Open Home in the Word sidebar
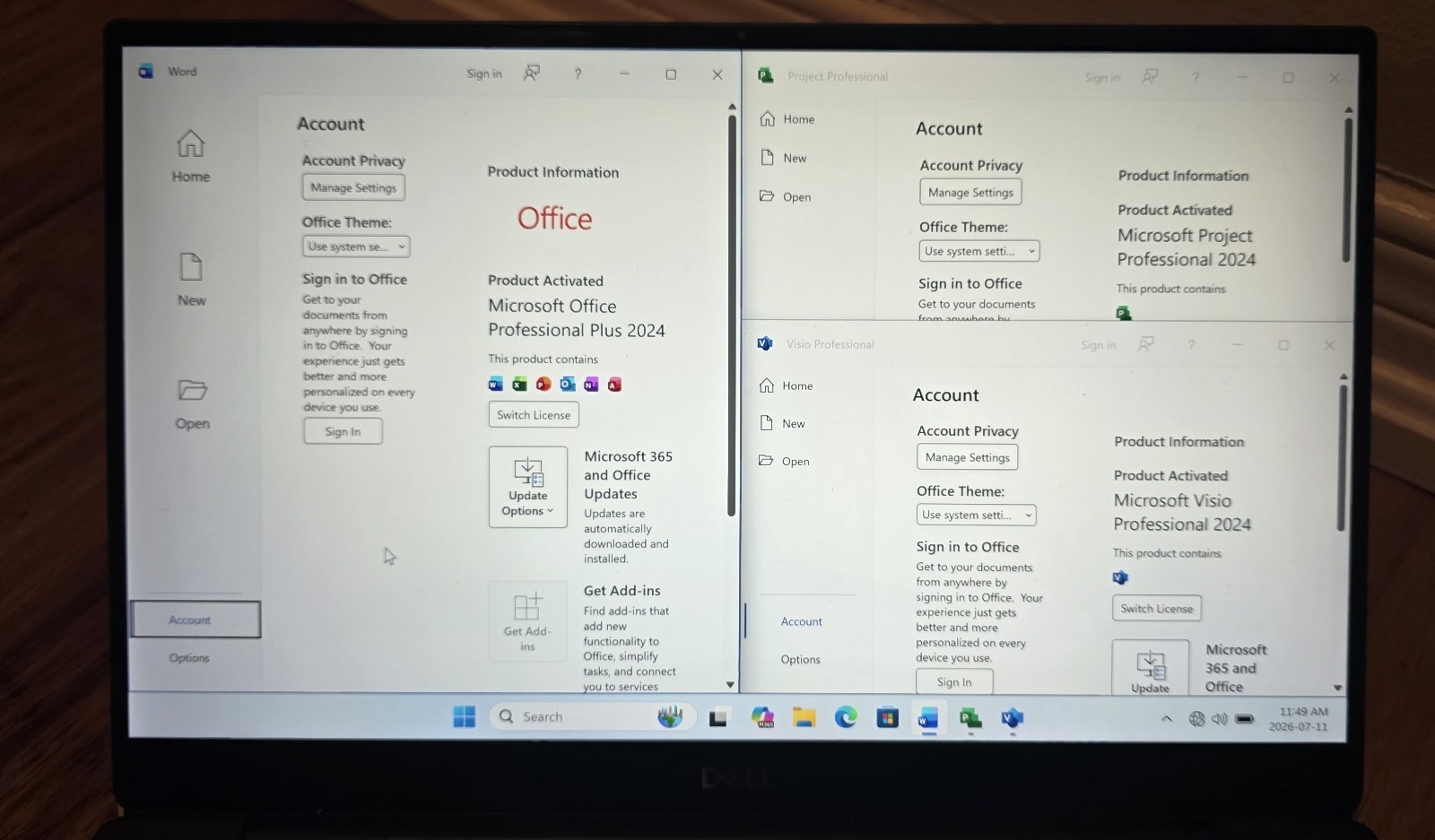The height and width of the screenshot is (840, 1435). pyautogui.click(x=191, y=156)
